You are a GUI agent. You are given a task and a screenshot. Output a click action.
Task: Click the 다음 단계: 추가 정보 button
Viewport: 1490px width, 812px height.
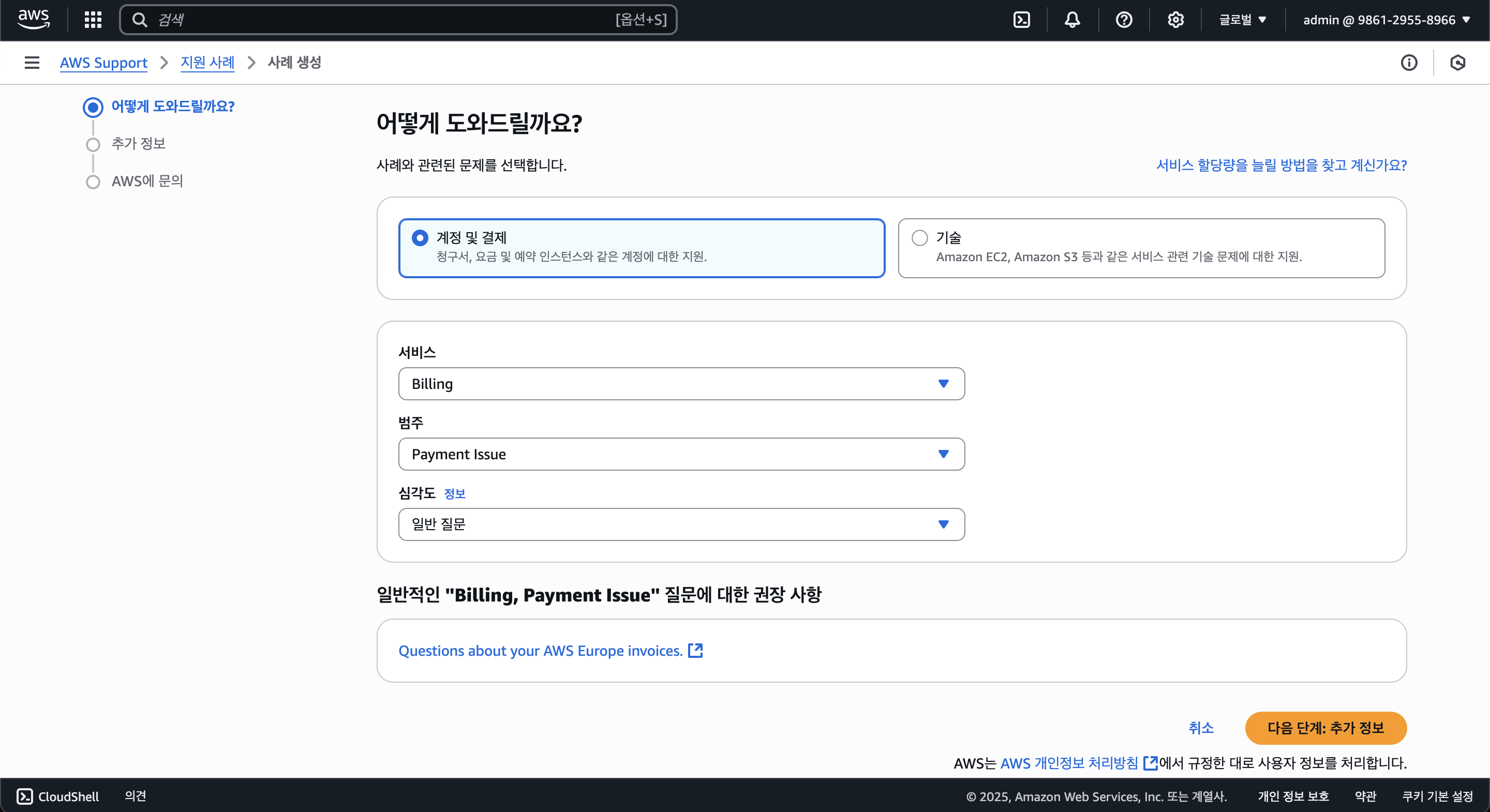click(1325, 728)
